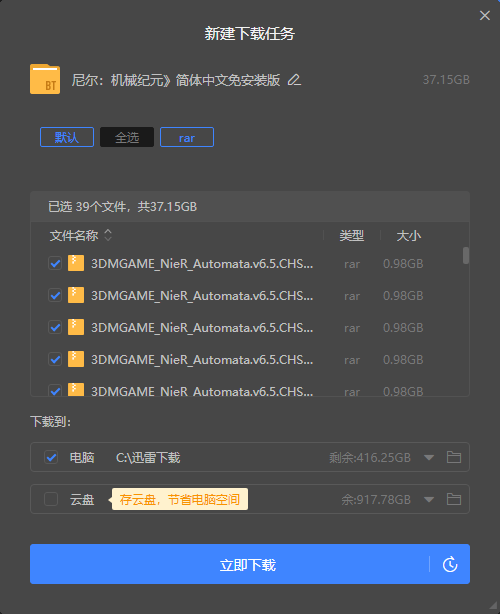The width and height of the screenshot is (500, 614).
Task: Click the task name 尼尔:机械纪元》简体中文免安装版
Action: point(176,80)
